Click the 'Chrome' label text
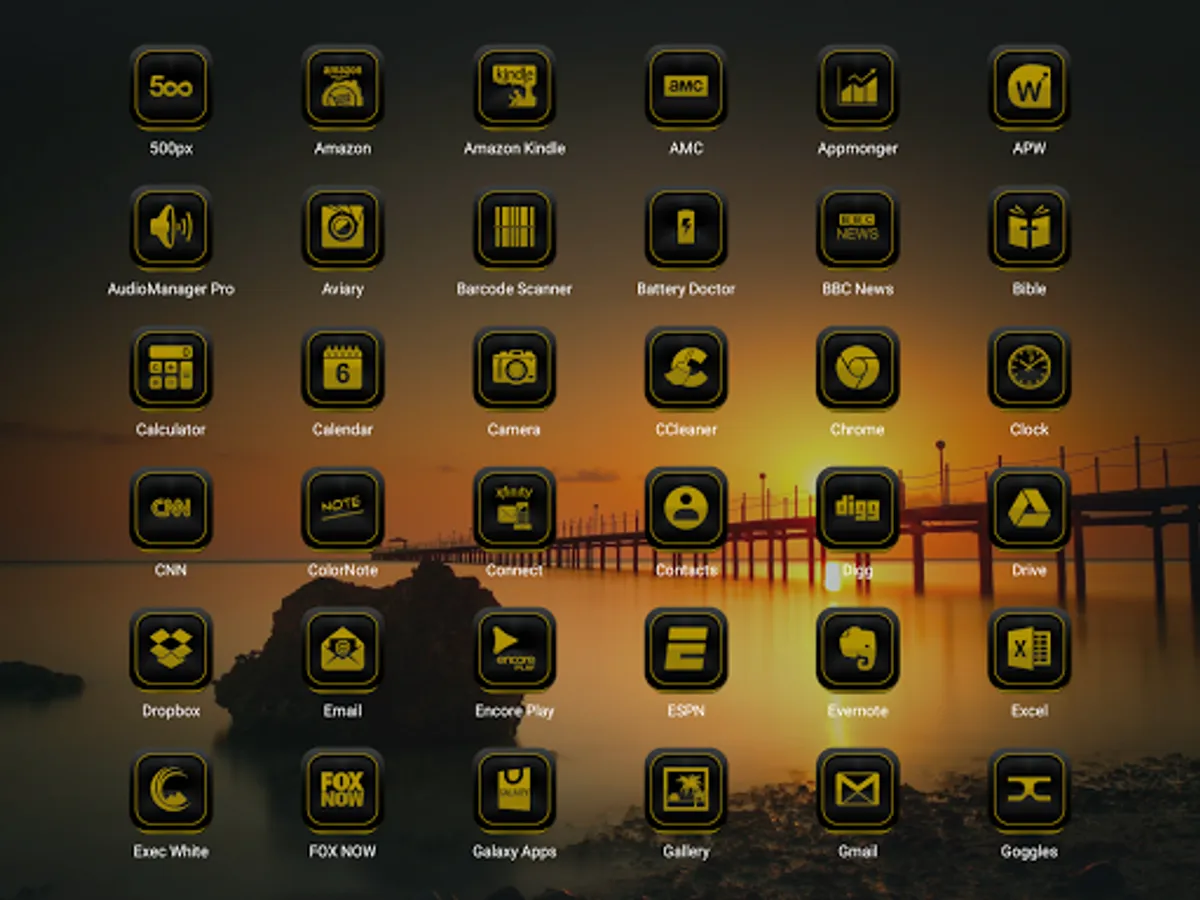This screenshot has height=900, width=1200. pyautogui.click(x=858, y=430)
